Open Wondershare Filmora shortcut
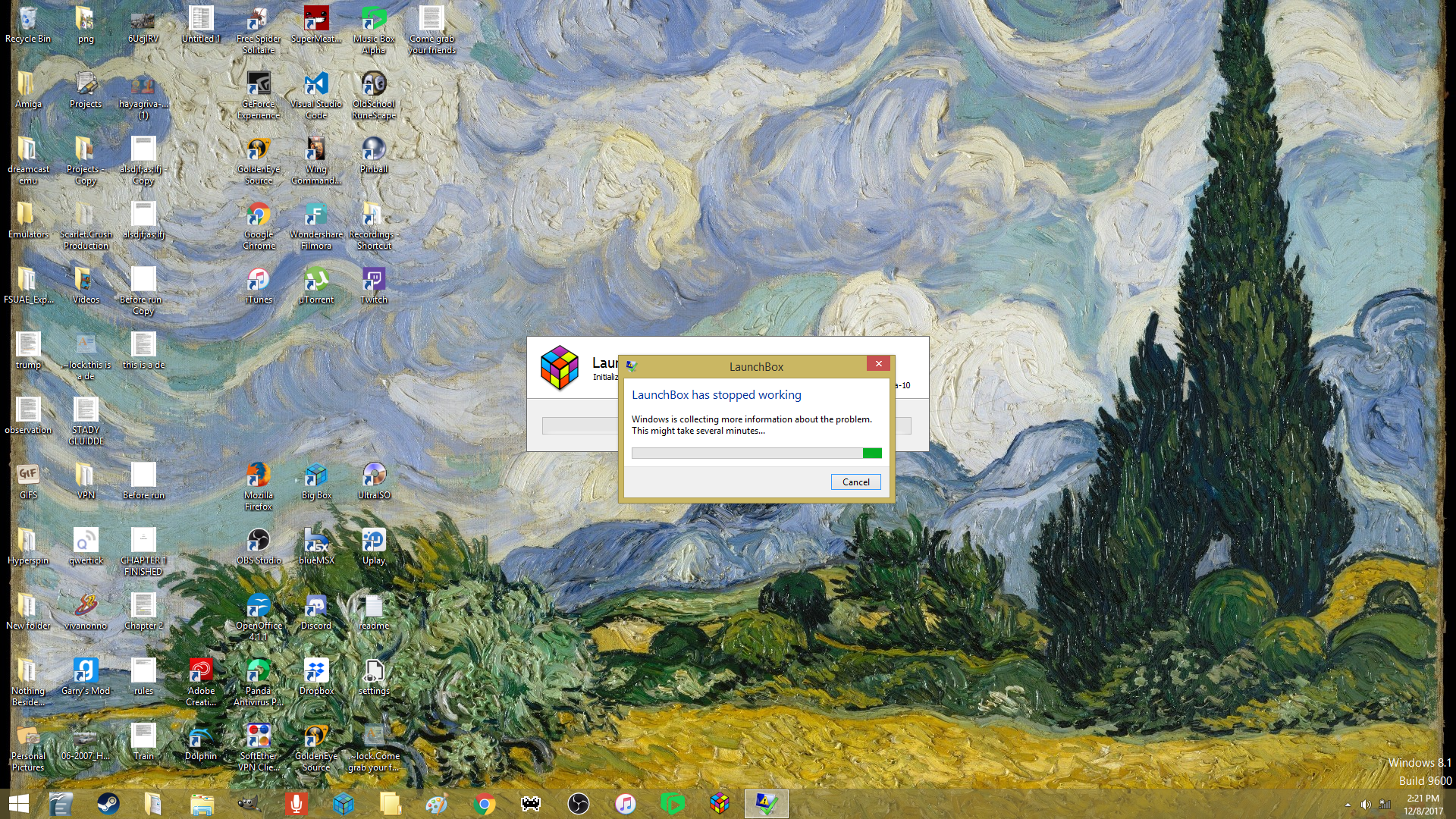 [x=316, y=225]
